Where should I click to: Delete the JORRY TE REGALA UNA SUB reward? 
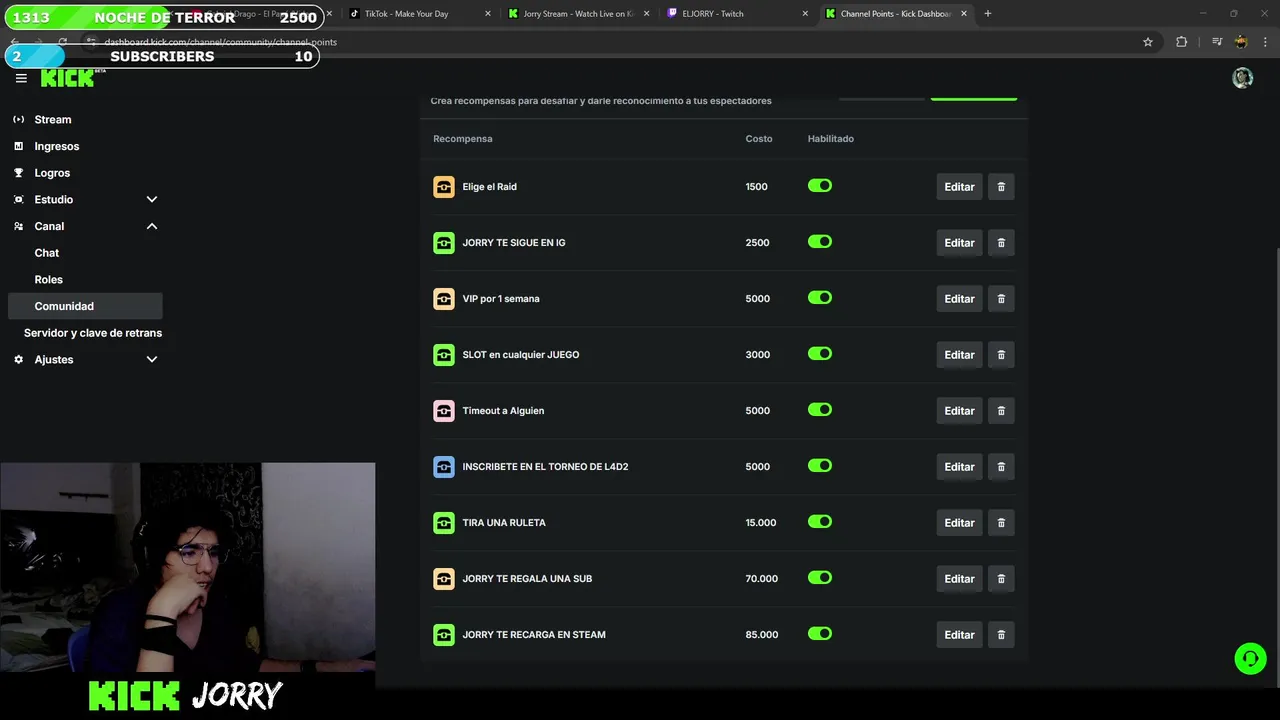tap(1001, 579)
